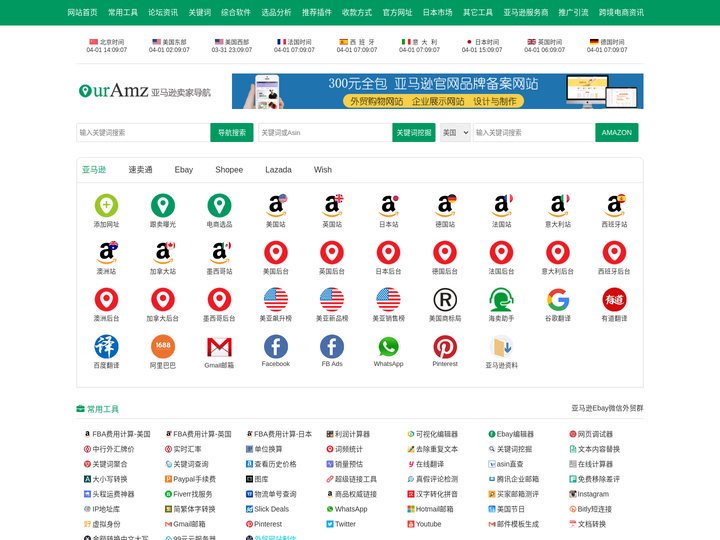Viewport: 720px width, 540px height.
Task: Open the Amazon 法国站 icon
Action: (x=501, y=206)
